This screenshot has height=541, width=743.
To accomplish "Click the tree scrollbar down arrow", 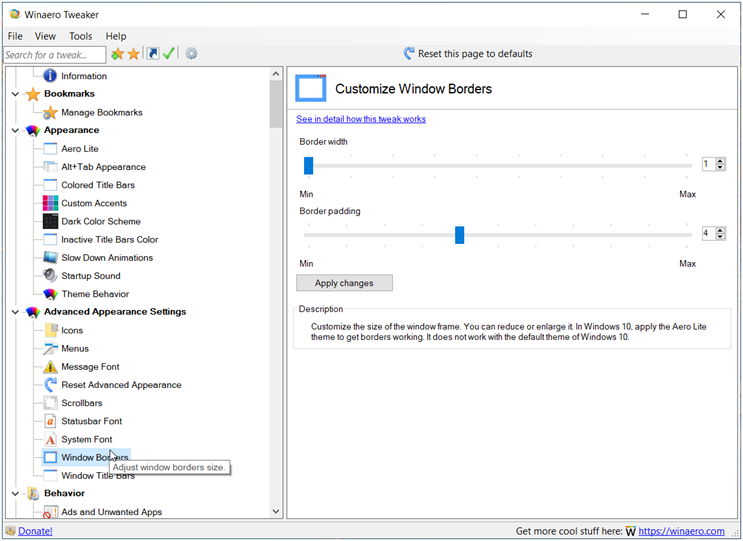I will tap(276, 511).
